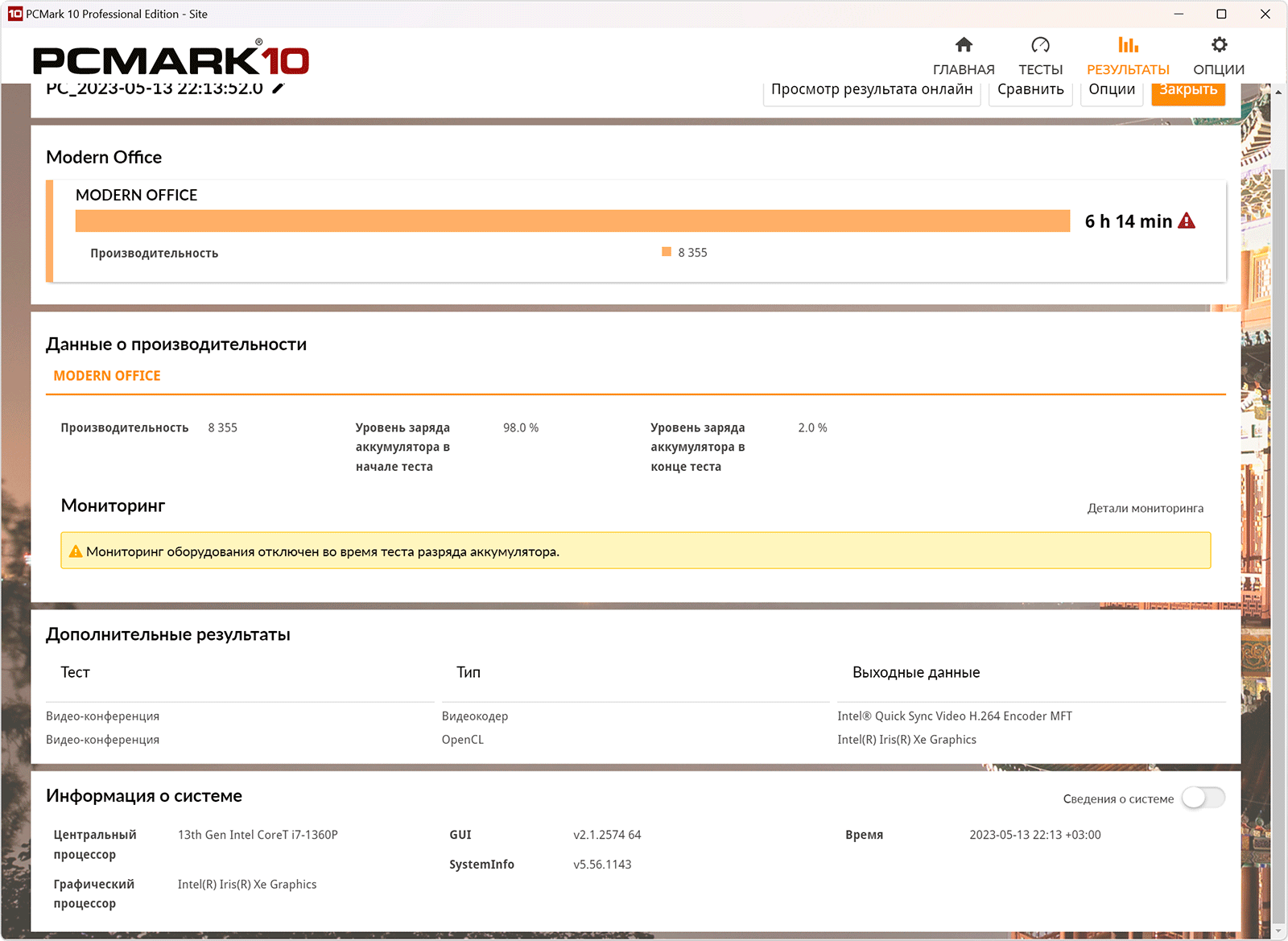Click the Выходные данные column header
This screenshot has width=1288, height=941.
point(916,672)
